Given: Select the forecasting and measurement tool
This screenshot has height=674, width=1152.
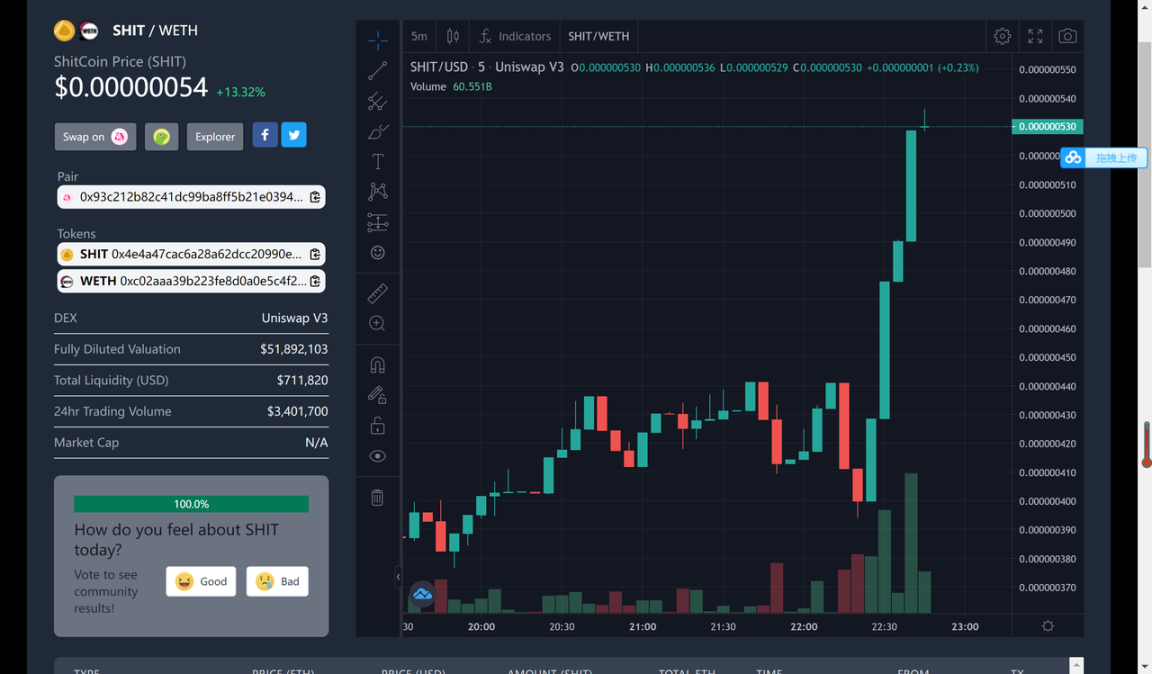Looking at the screenshot, I should click(x=378, y=222).
